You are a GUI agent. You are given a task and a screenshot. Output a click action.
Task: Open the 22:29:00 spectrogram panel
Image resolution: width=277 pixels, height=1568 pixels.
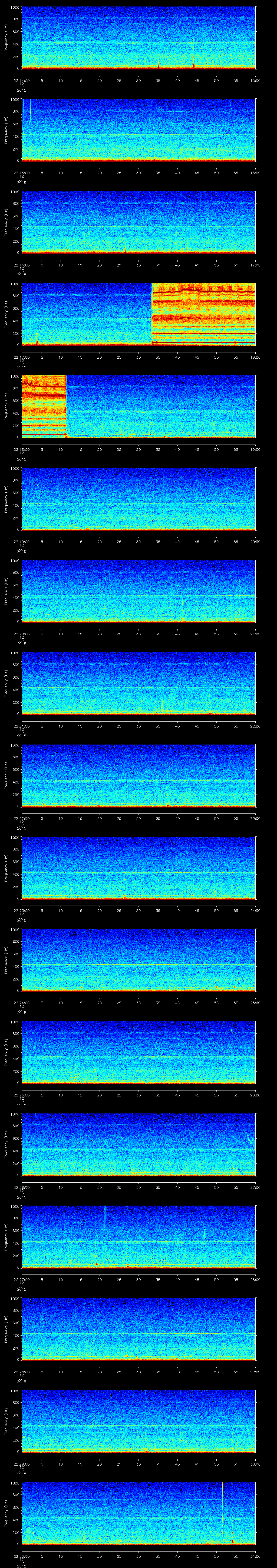[x=138, y=1421]
